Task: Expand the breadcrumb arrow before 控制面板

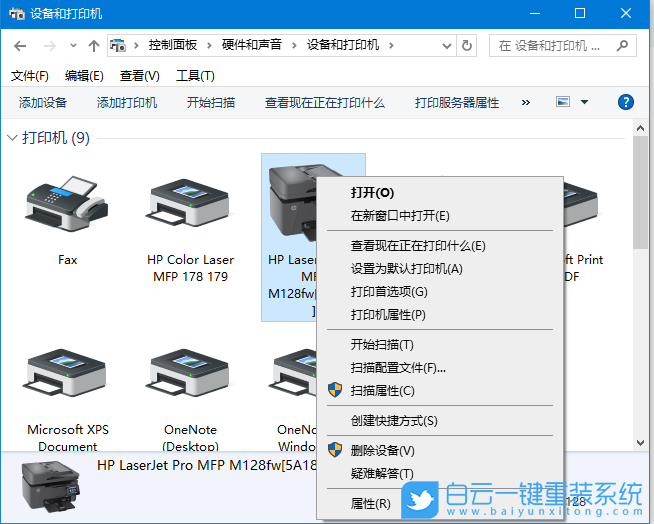Action: click(136, 45)
